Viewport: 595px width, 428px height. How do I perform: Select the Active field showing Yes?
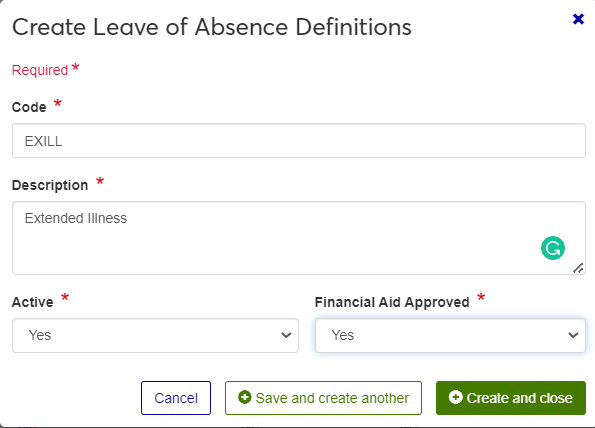click(x=156, y=335)
